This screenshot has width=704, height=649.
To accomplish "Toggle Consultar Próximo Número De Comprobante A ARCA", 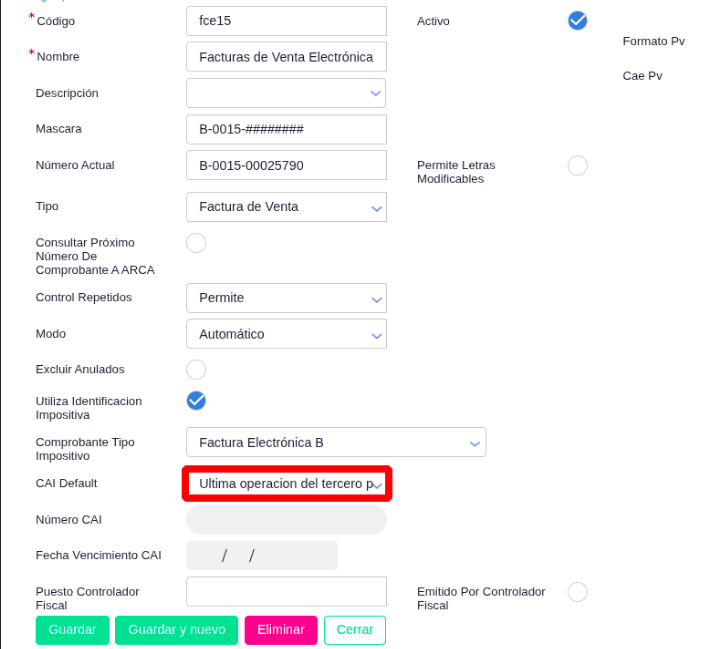I will coord(196,243).
